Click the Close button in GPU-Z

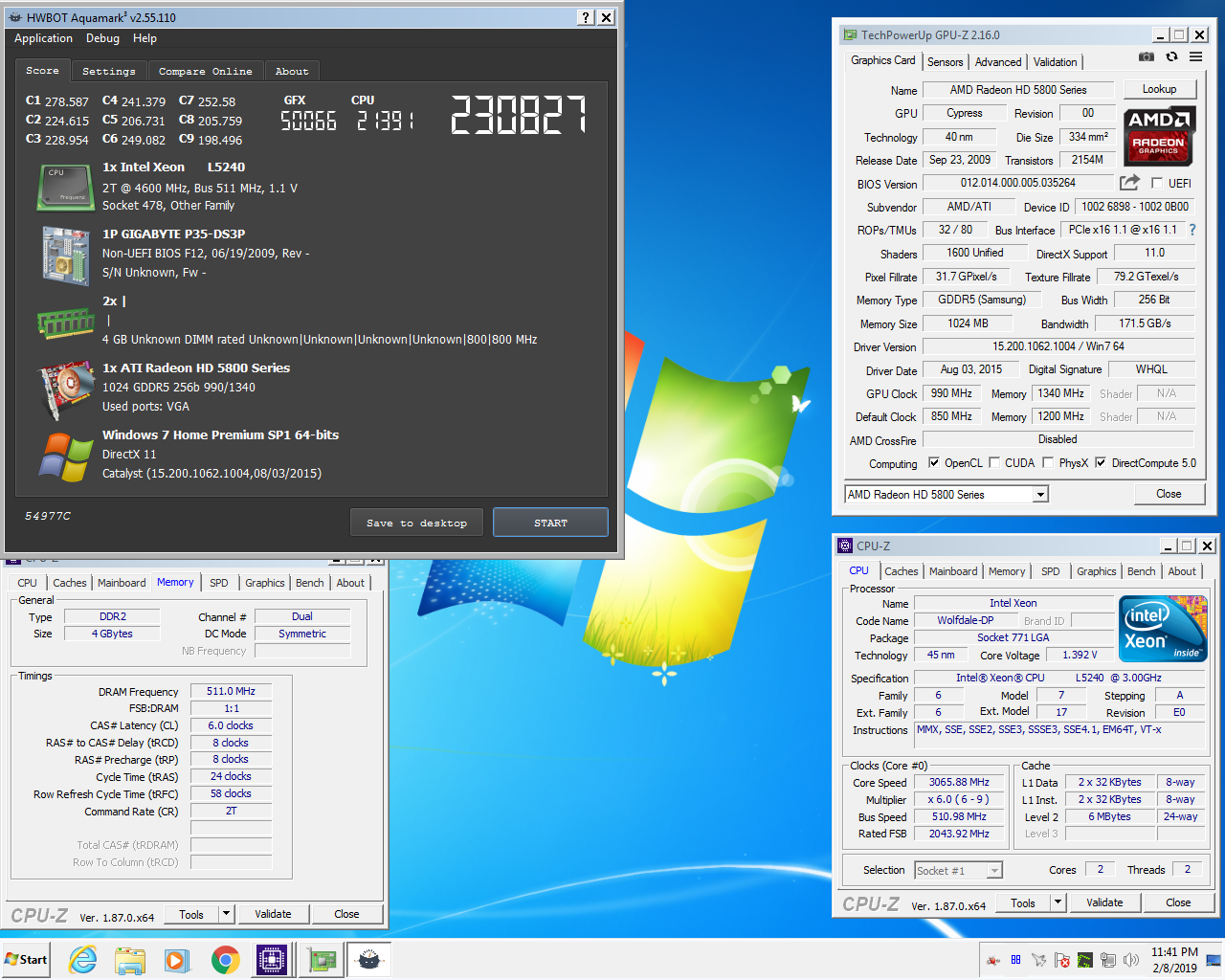click(x=1169, y=494)
